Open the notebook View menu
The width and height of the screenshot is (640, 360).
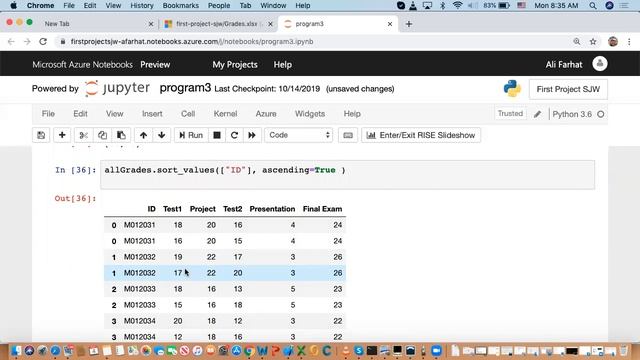(115, 114)
